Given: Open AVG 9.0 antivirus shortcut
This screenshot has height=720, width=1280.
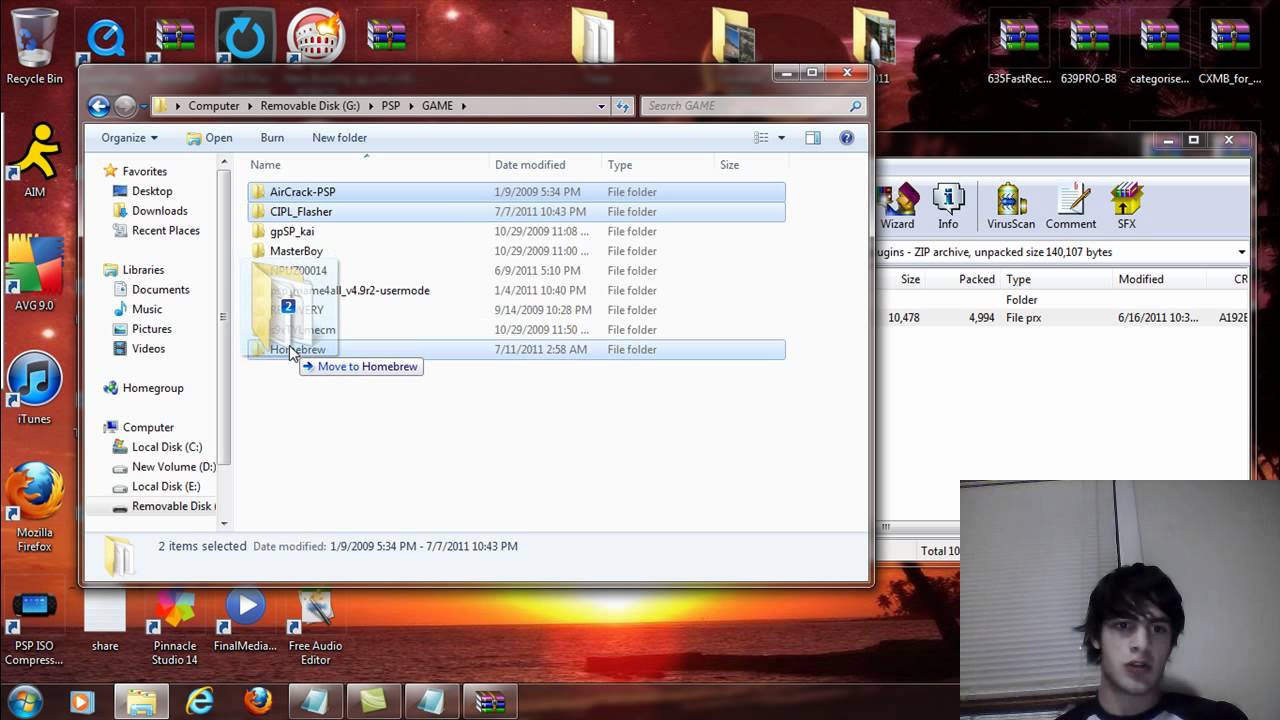Looking at the screenshot, I should 34,273.
